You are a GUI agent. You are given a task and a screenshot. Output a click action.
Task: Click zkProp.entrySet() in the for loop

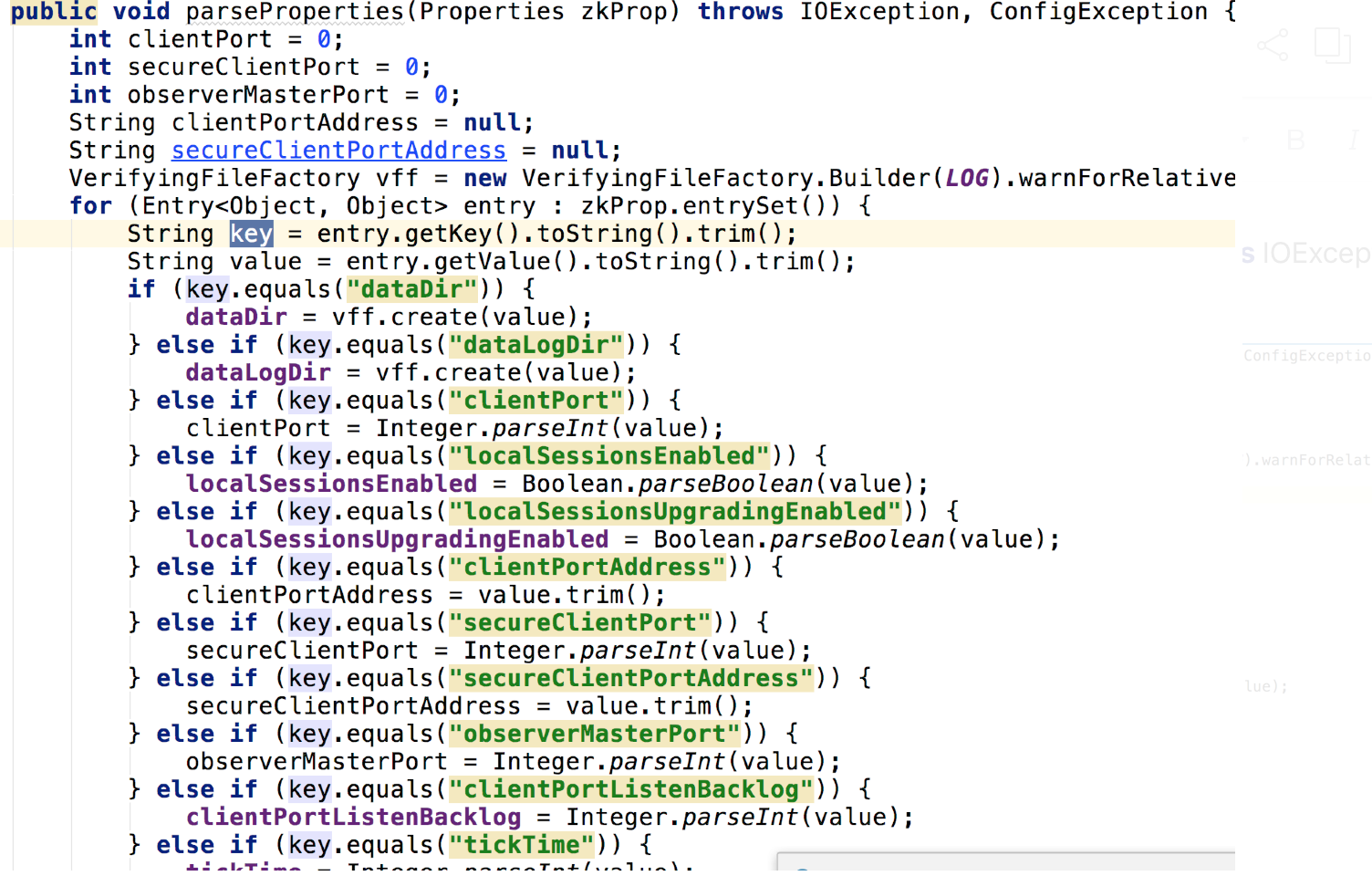[712, 206]
